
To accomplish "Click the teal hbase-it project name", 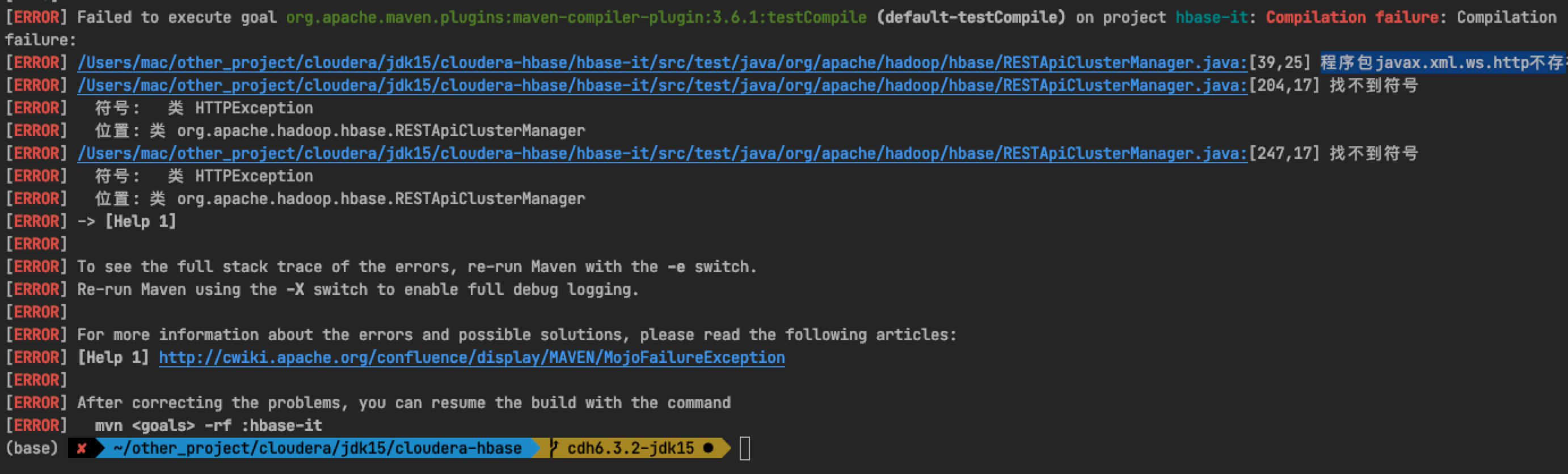I will tap(1211, 17).
